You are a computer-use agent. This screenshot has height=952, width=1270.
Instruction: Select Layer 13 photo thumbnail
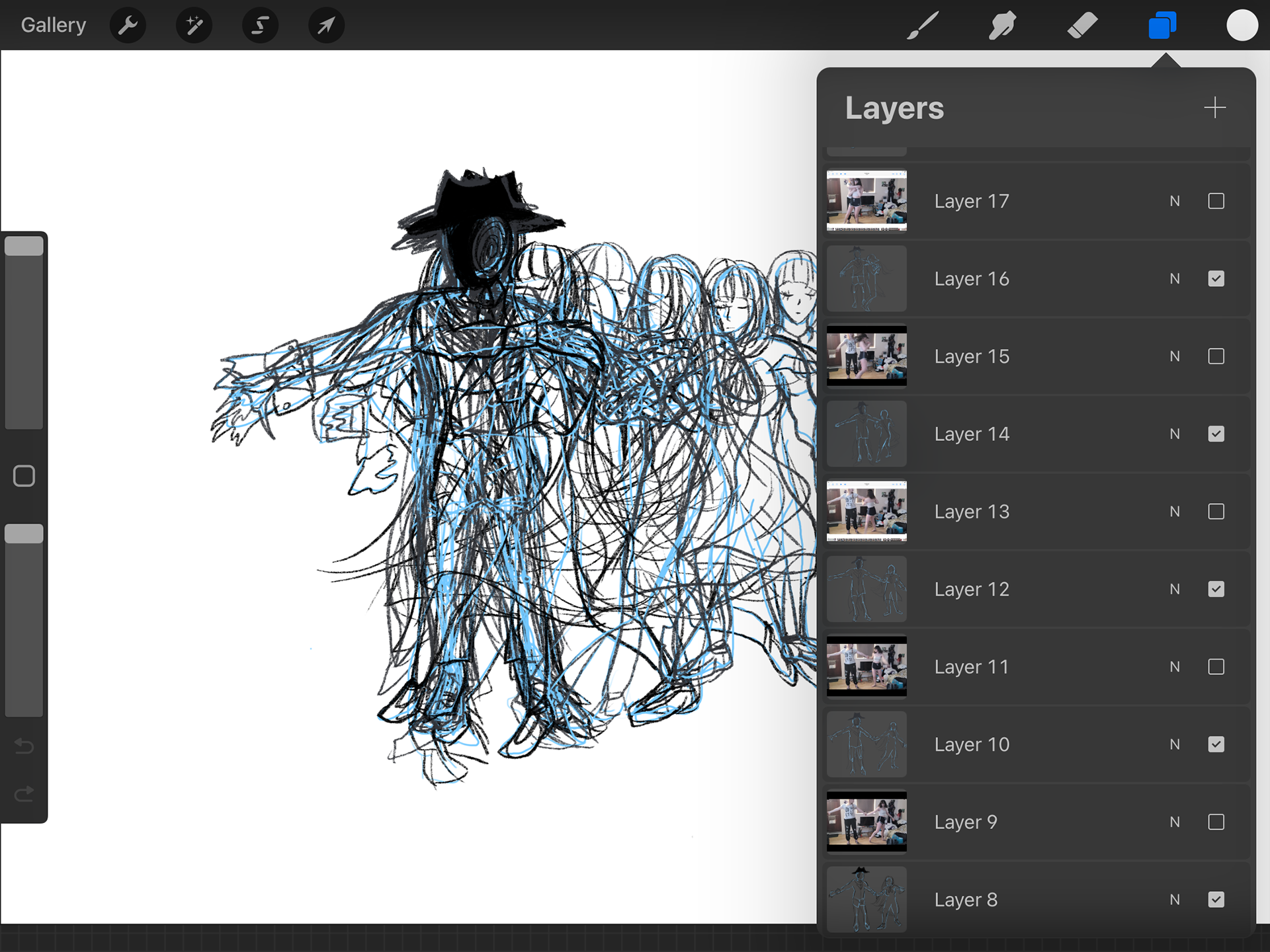[x=867, y=512]
